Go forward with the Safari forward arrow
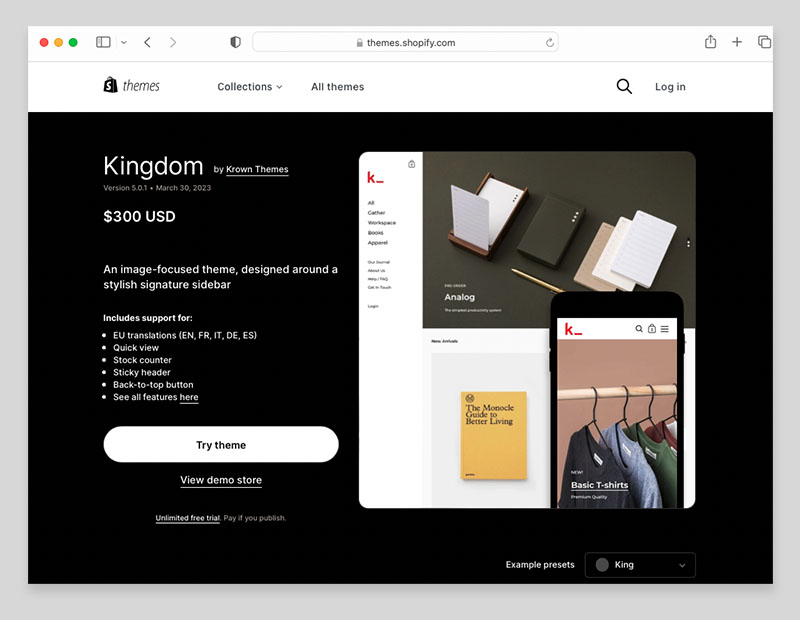The width and height of the screenshot is (800, 620). point(172,42)
